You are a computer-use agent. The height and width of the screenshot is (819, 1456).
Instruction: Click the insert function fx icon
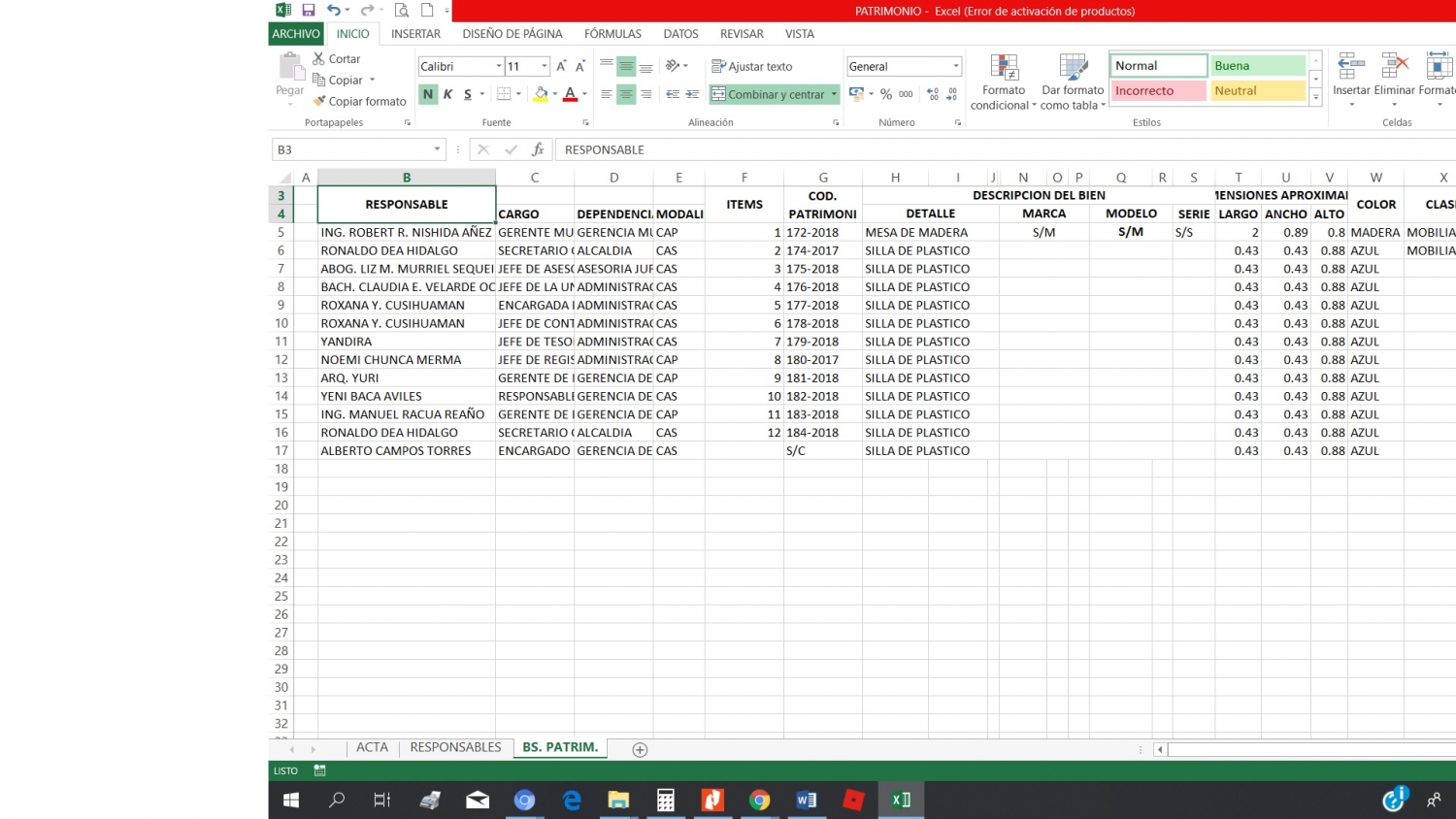[x=538, y=149]
